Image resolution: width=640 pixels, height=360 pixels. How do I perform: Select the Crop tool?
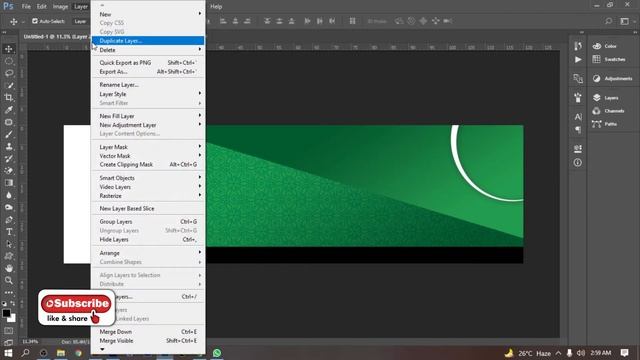click(x=9, y=98)
